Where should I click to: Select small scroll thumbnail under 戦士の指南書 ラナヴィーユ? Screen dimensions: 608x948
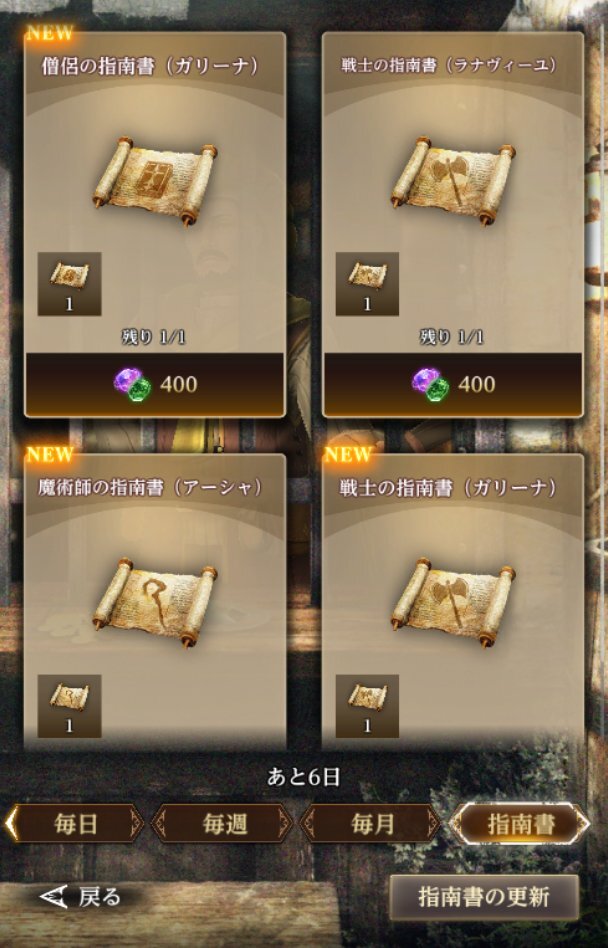(367, 284)
